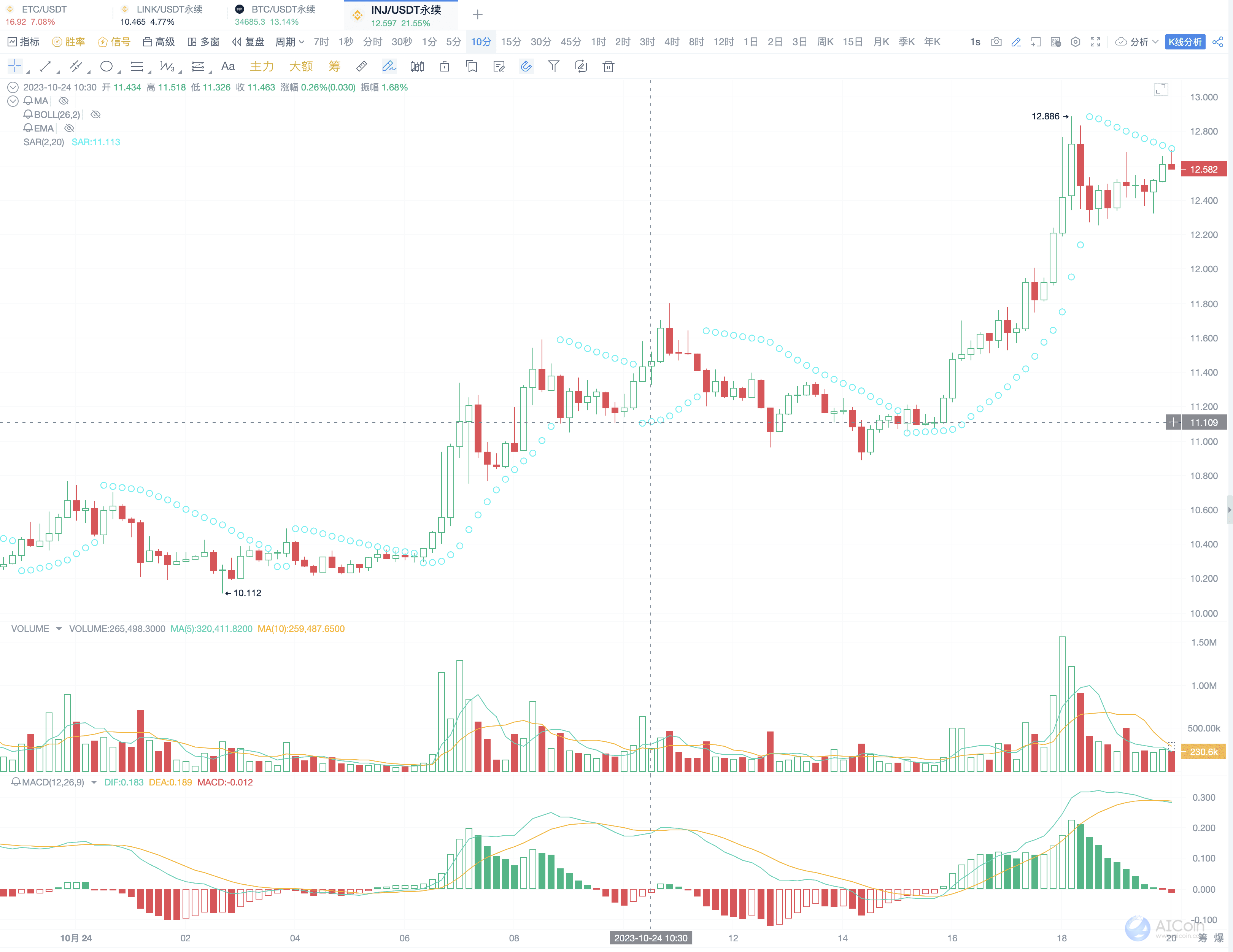Click the 大额 large orders tool
1233x952 pixels.
(x=301, y=67)
